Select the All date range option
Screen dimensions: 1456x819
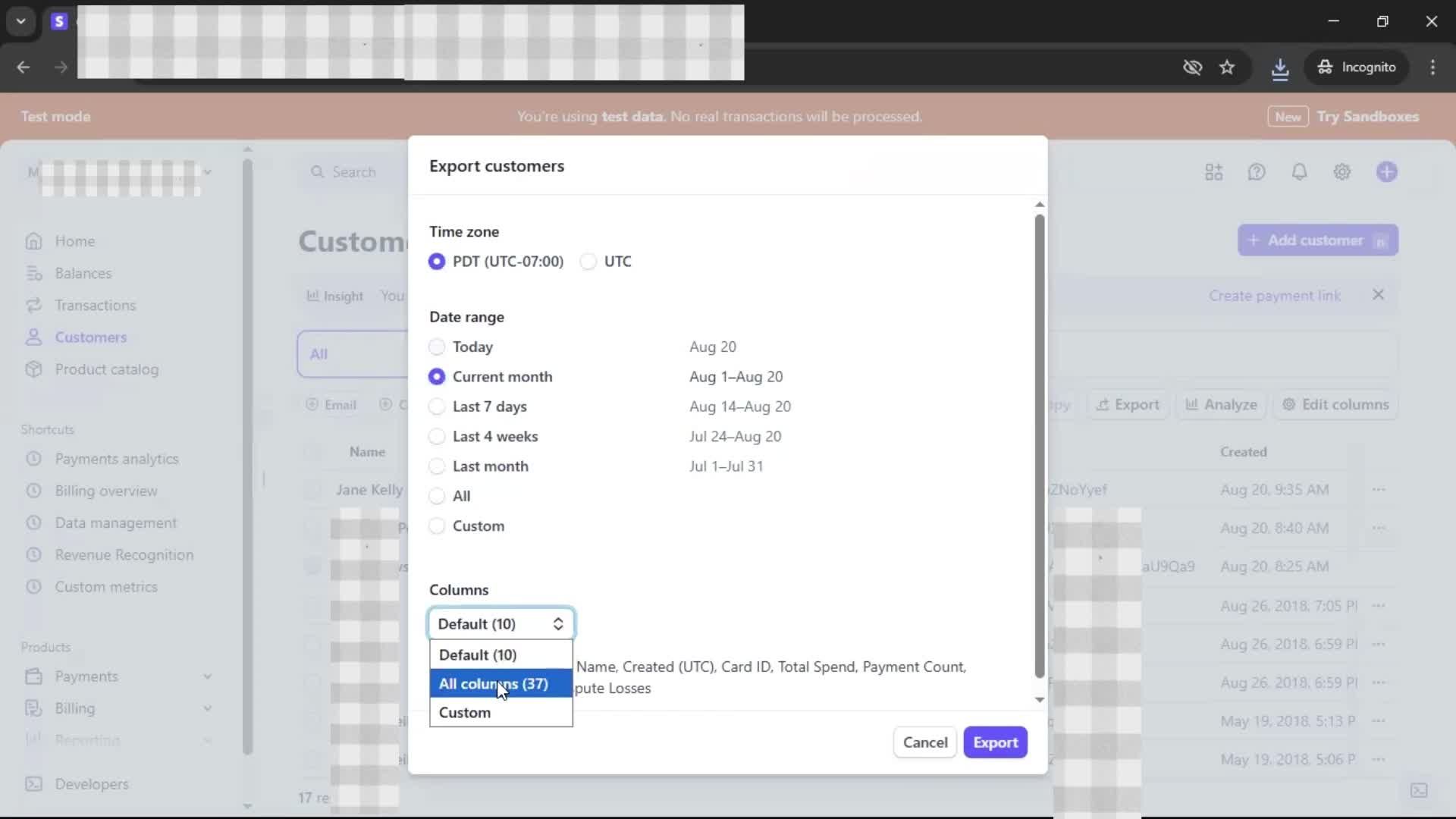[437, 496]
